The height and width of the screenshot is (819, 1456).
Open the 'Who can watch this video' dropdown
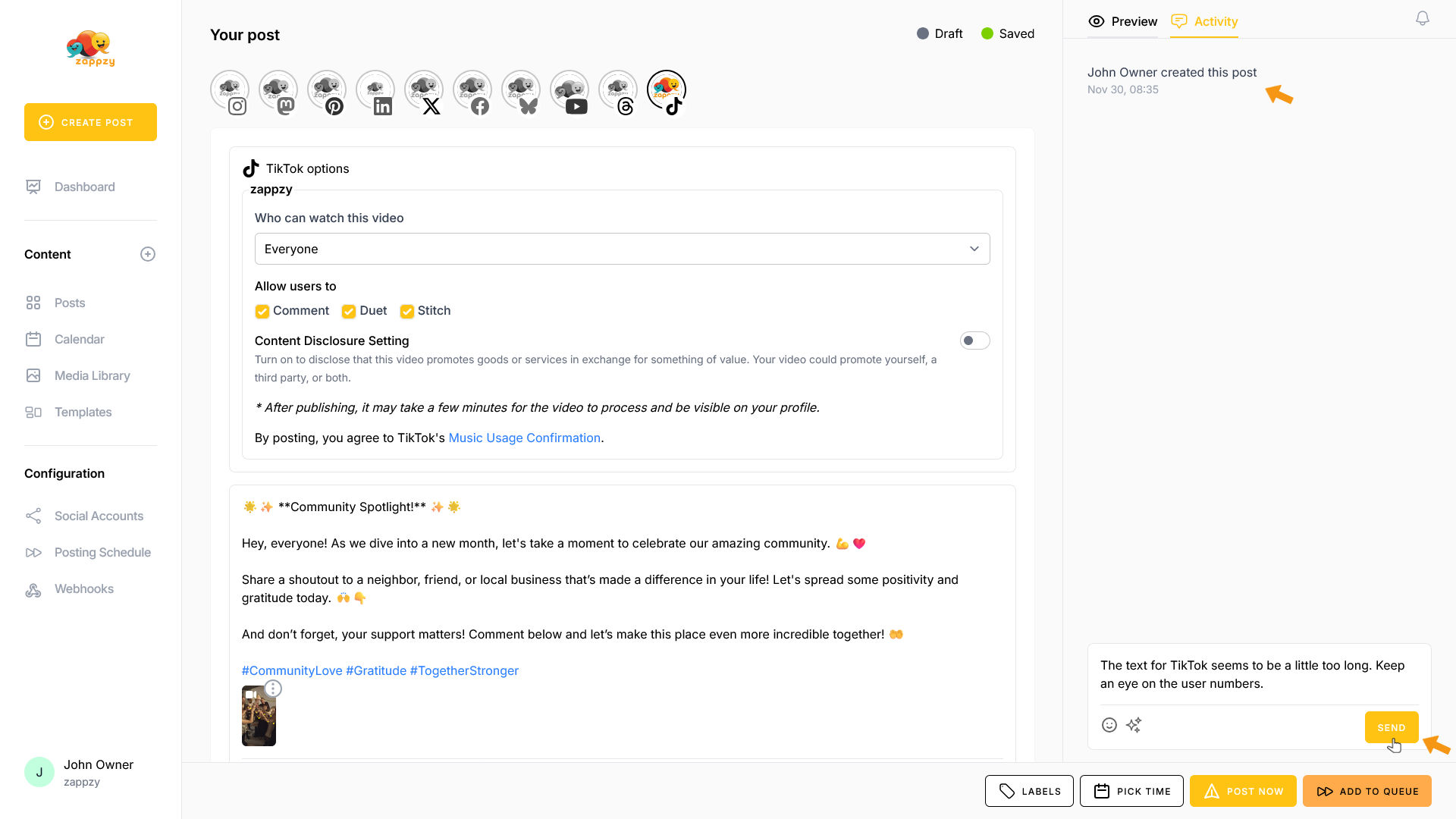(x=622, y=249)
